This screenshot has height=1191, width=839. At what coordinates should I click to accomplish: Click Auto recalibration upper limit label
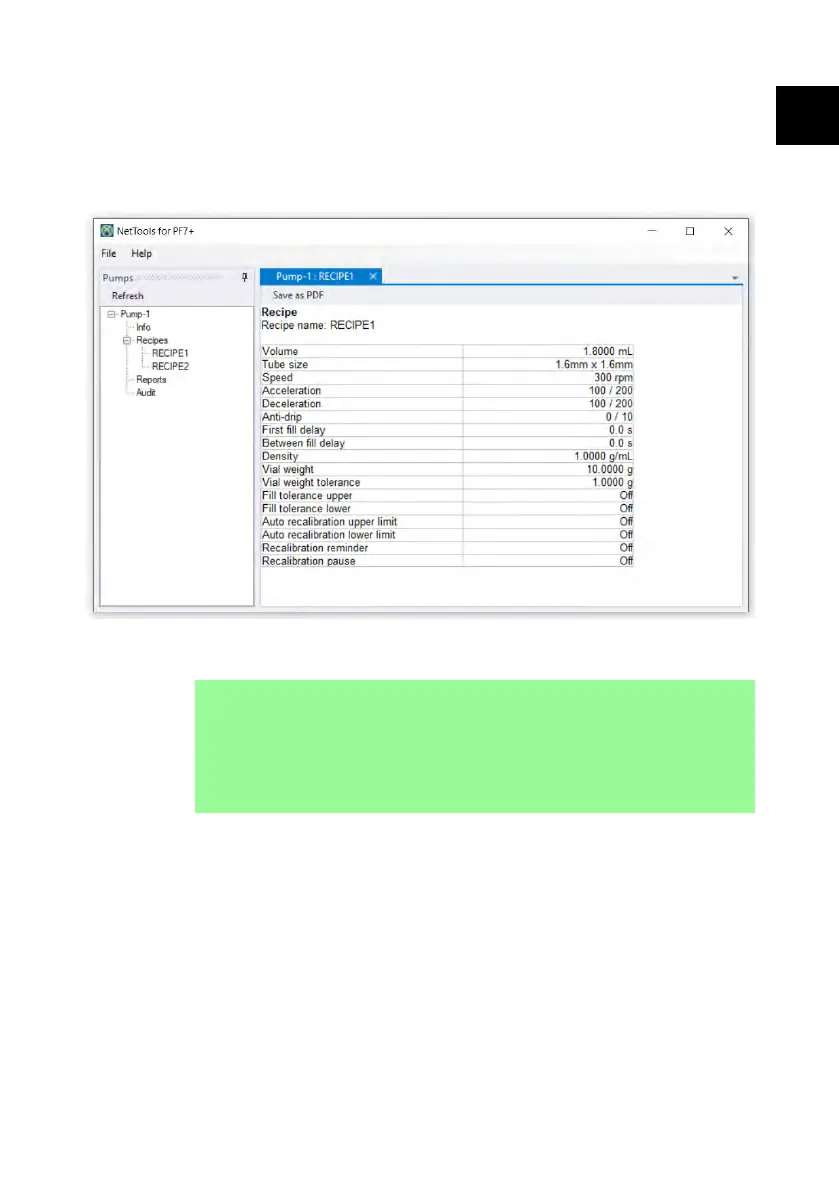330,522
